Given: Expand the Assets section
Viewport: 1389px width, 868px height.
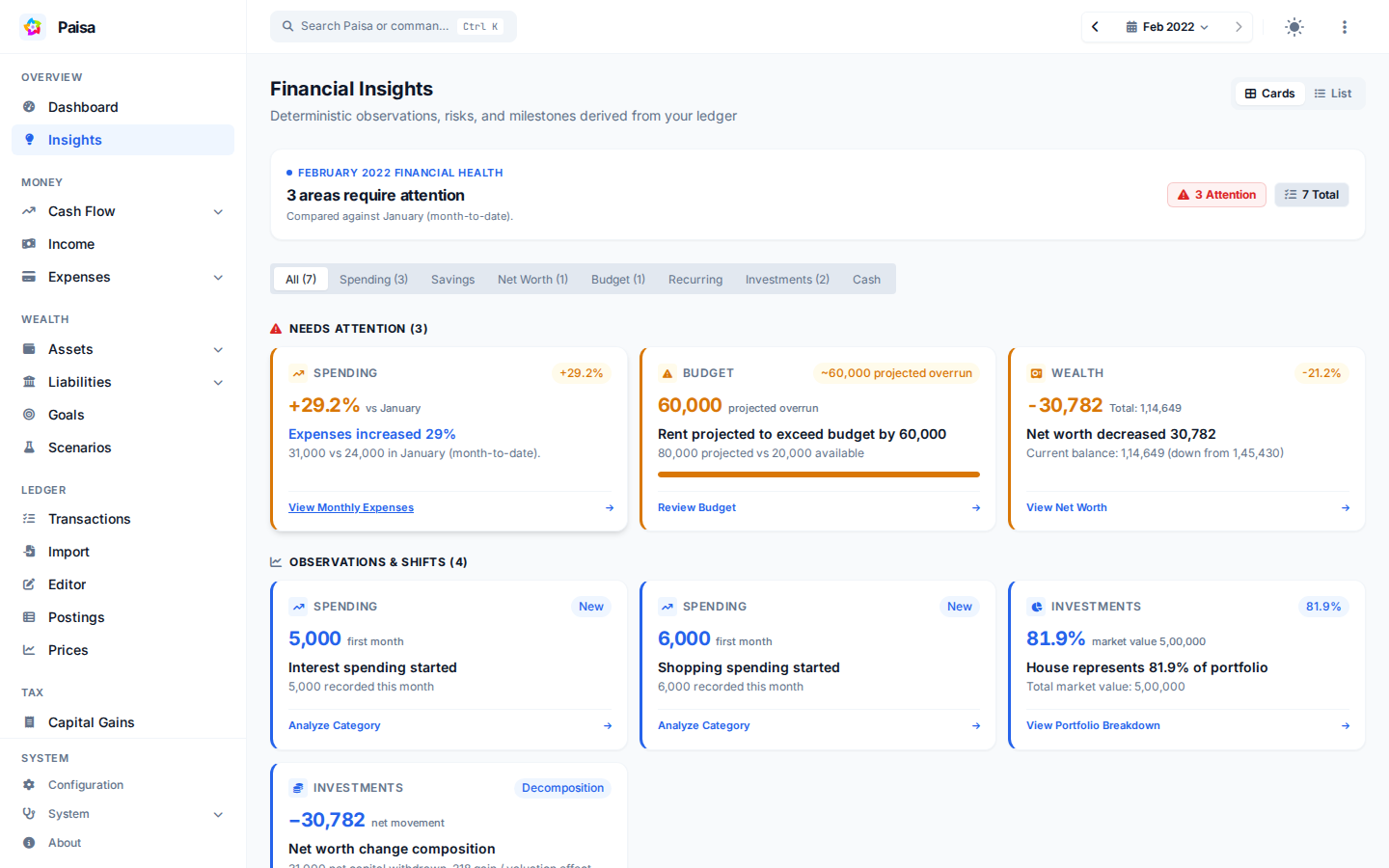Looking at the screenshot, I should [218, 349].
